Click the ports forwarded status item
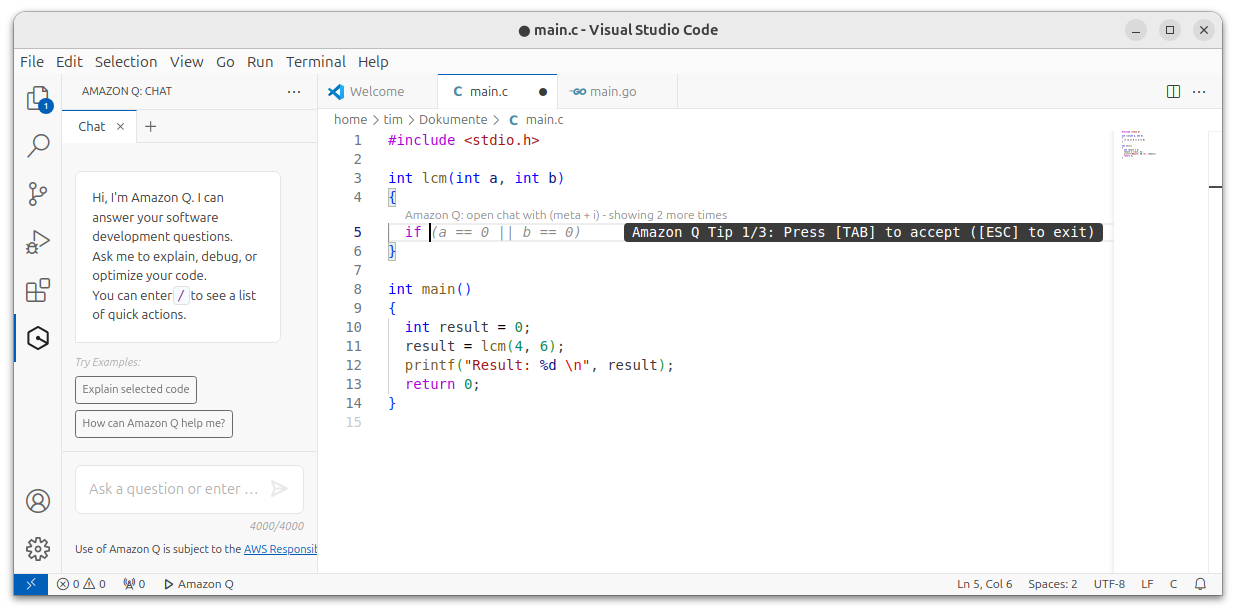The image size is (1236, 612). 134,584
